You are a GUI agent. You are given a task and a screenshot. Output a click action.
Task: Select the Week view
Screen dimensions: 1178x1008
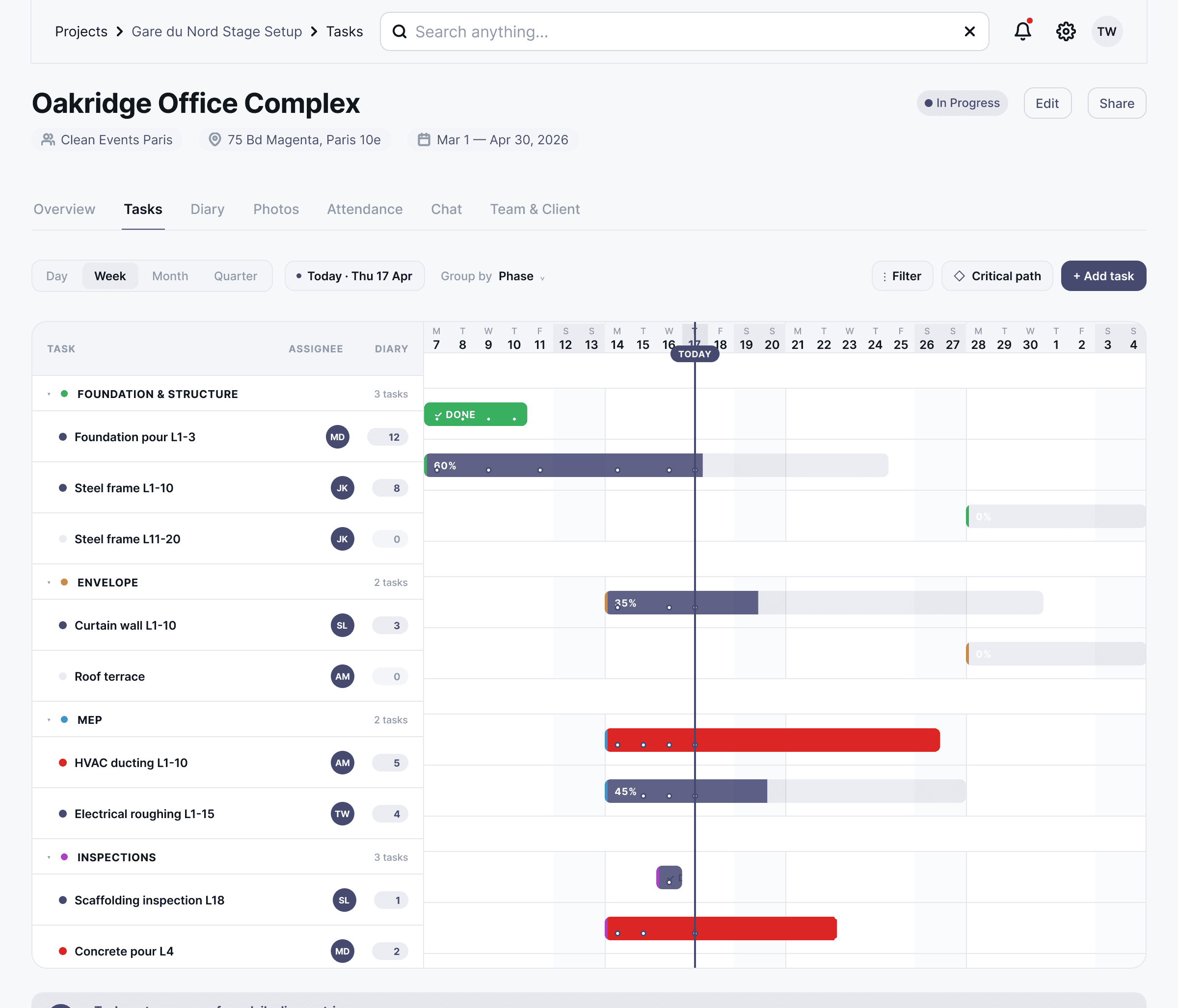tap(110, 276)
